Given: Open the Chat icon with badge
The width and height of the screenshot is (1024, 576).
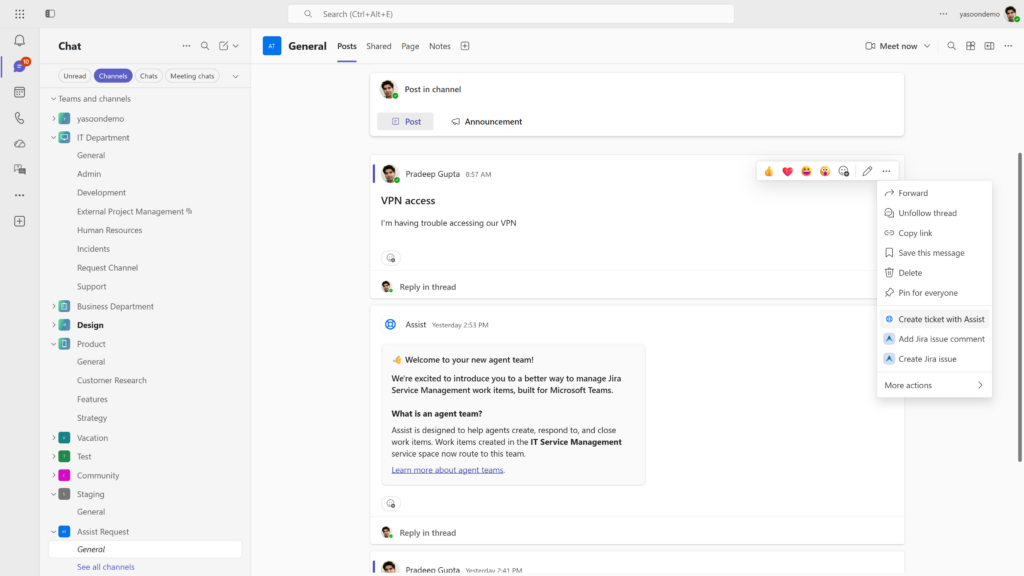Looking at the screenshot, I should click(20, 66).
